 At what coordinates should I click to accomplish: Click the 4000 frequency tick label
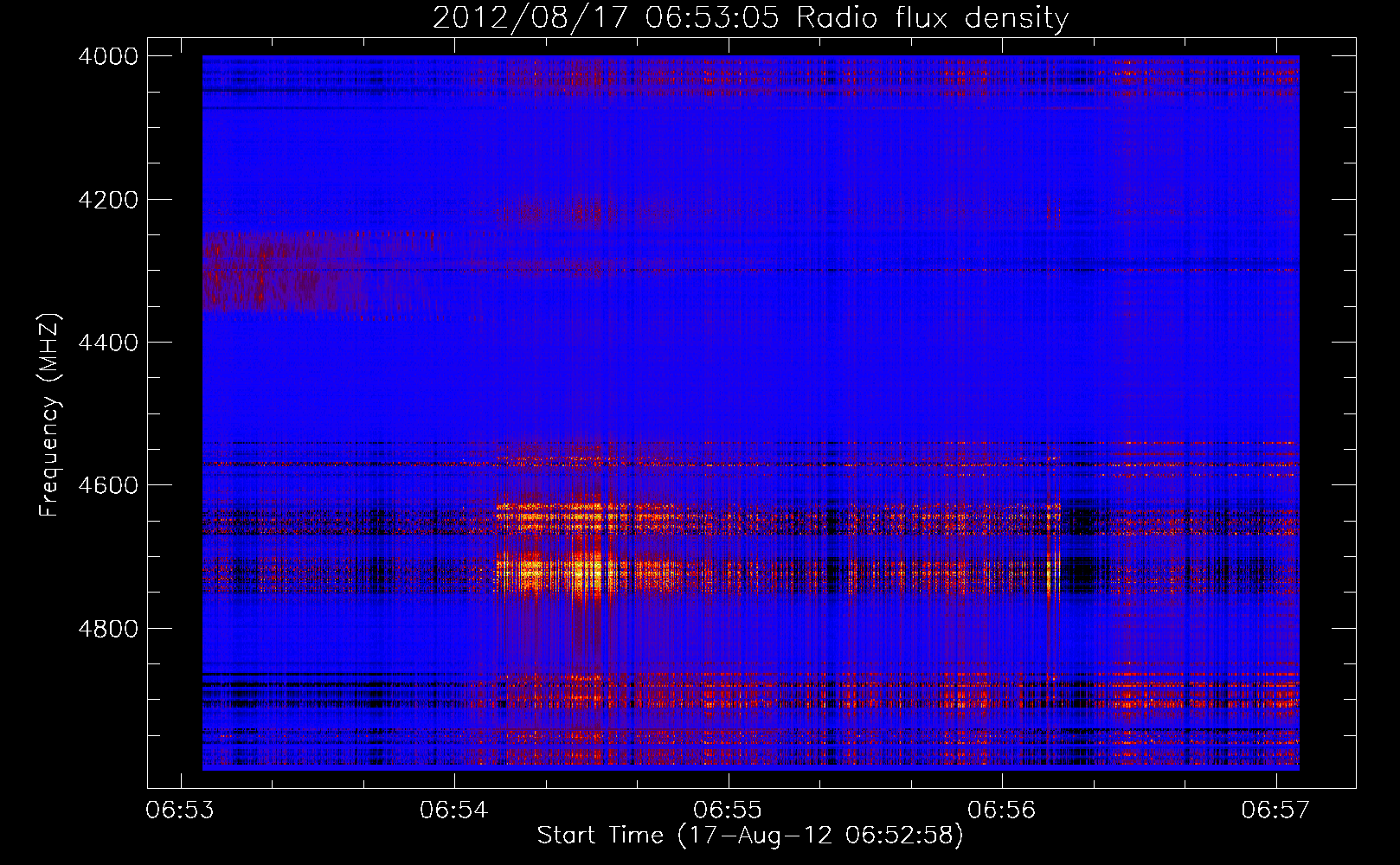108,56
